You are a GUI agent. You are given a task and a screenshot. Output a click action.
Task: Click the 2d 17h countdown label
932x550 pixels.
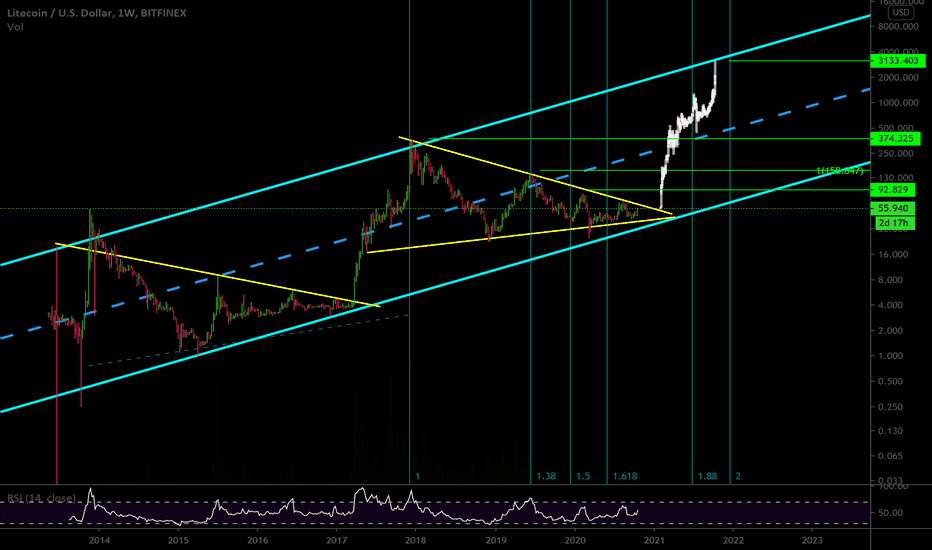pyautogui.click(x=893, y=223)
